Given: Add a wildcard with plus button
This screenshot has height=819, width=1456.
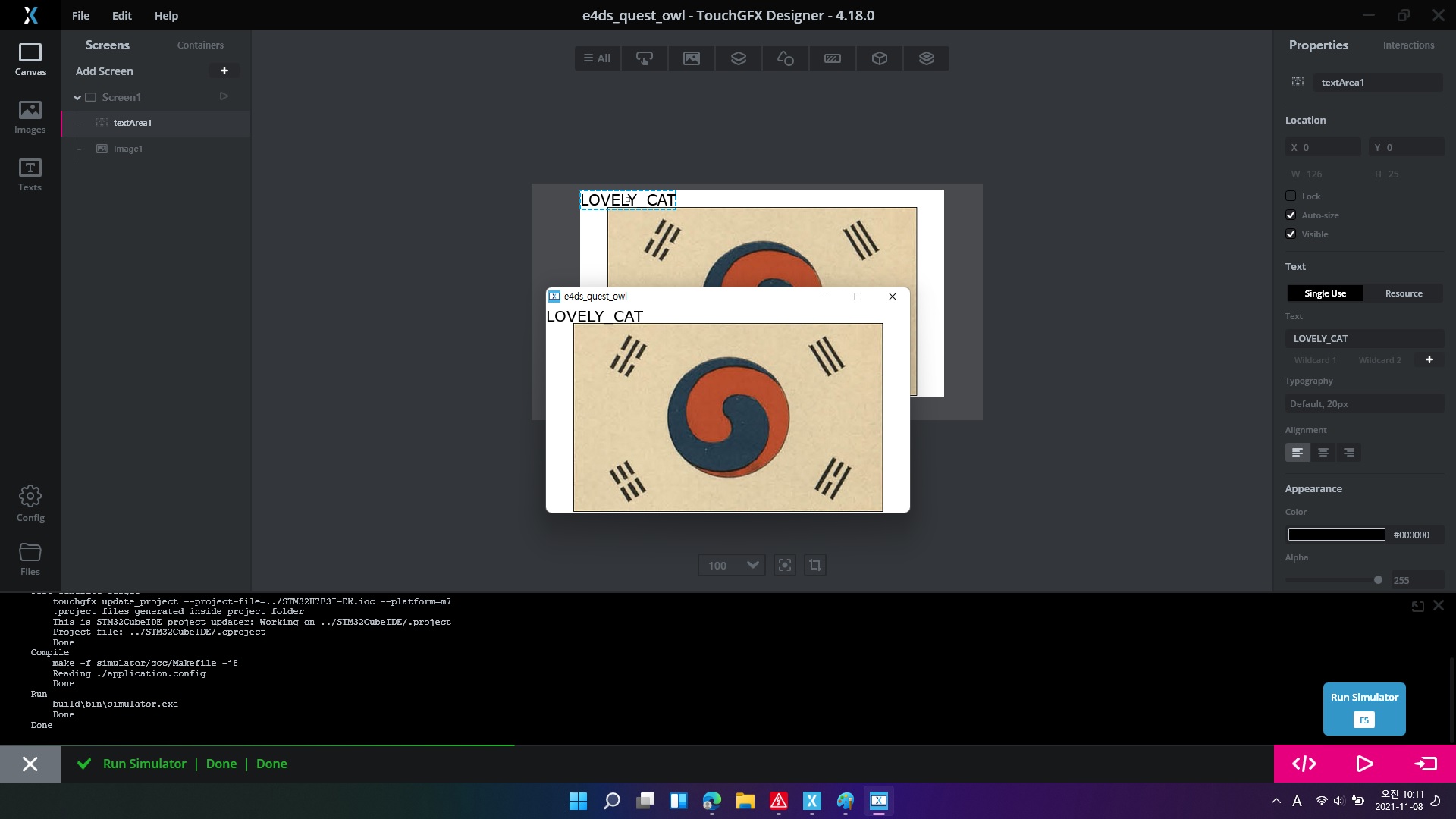Looking at the screenshot, I should (x=1429, y=359).
